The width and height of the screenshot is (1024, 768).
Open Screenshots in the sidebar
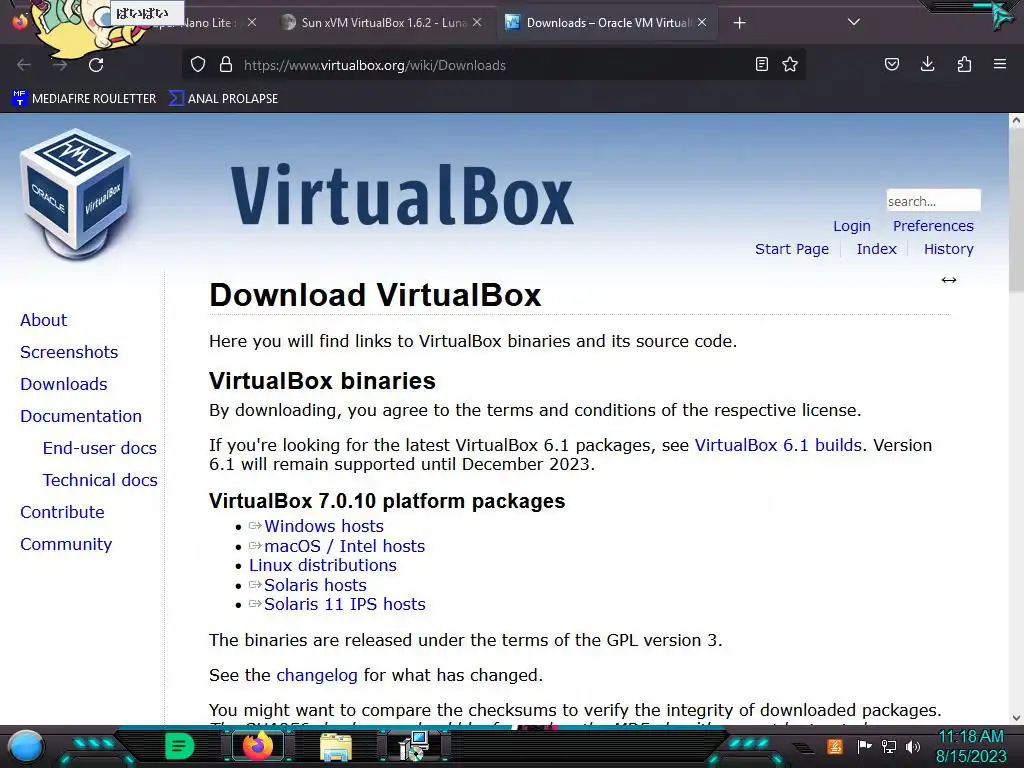(69, 353)
